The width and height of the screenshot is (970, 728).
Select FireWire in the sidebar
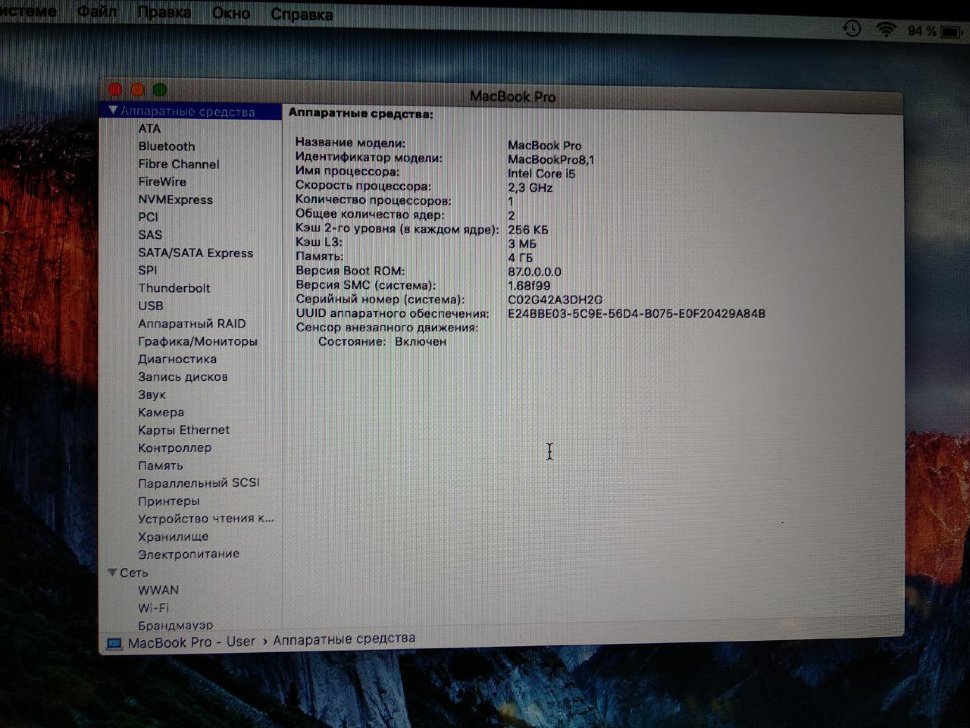tap(162, 182)
